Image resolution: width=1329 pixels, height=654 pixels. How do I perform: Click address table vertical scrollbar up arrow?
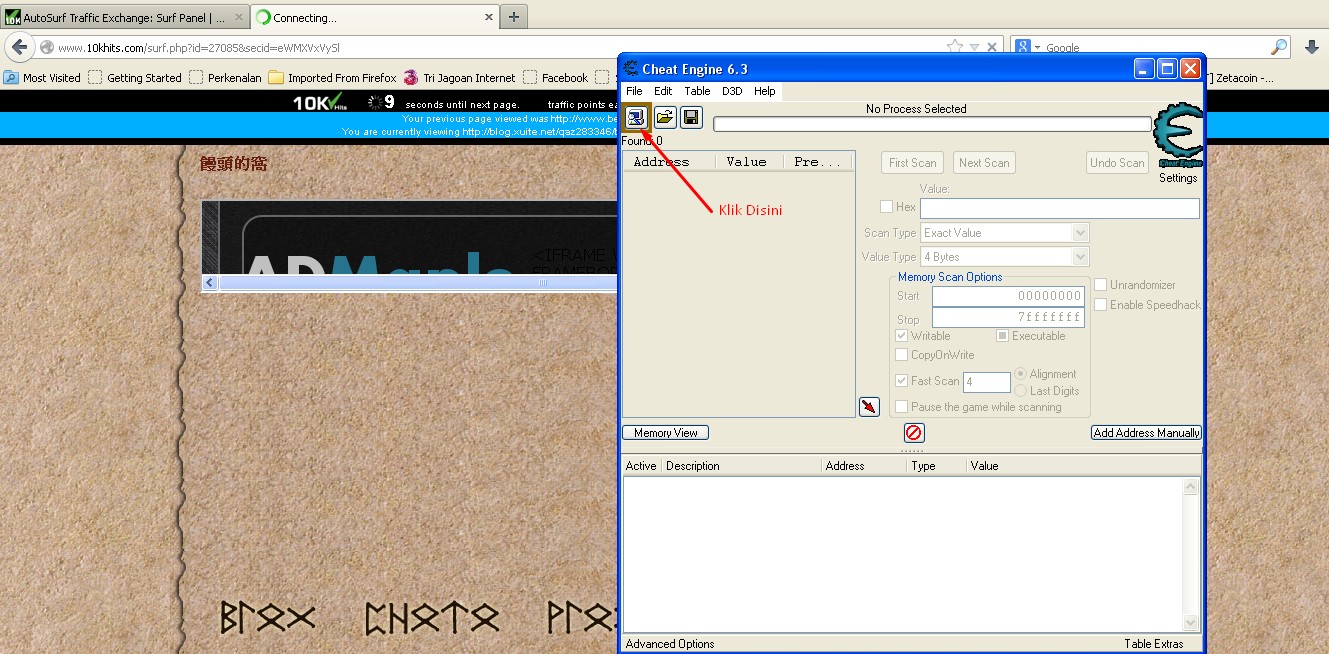[1191, 487]
